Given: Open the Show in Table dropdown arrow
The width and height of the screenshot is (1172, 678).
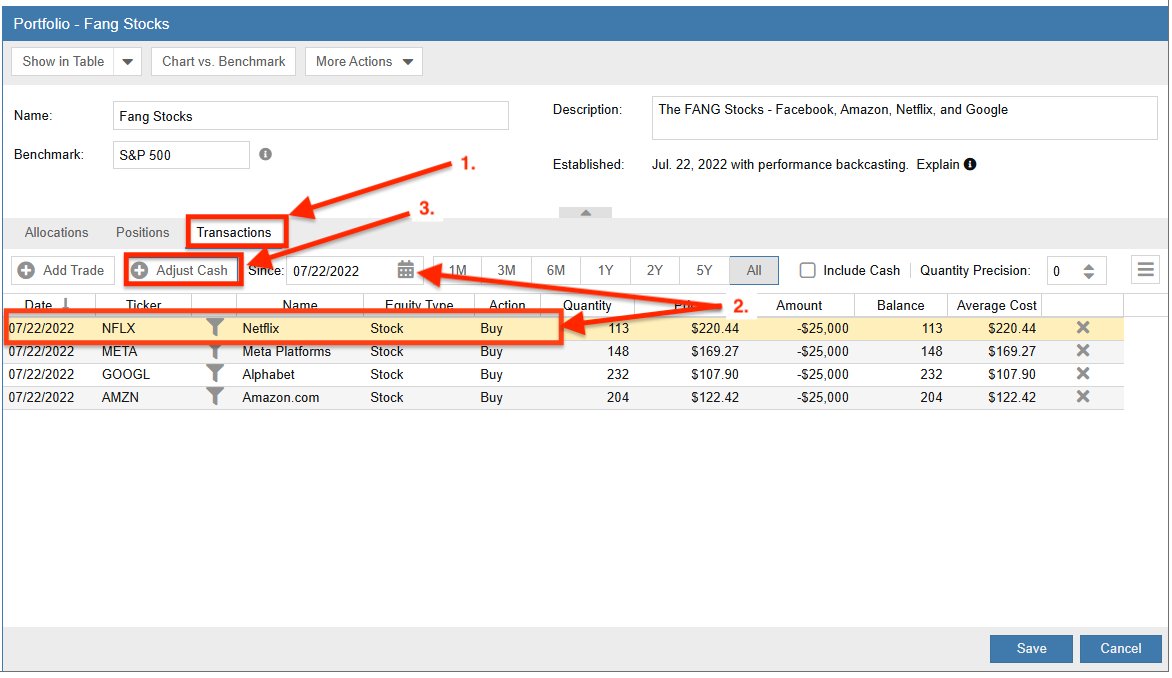Looking at the screenshot, I should [127, 61].
